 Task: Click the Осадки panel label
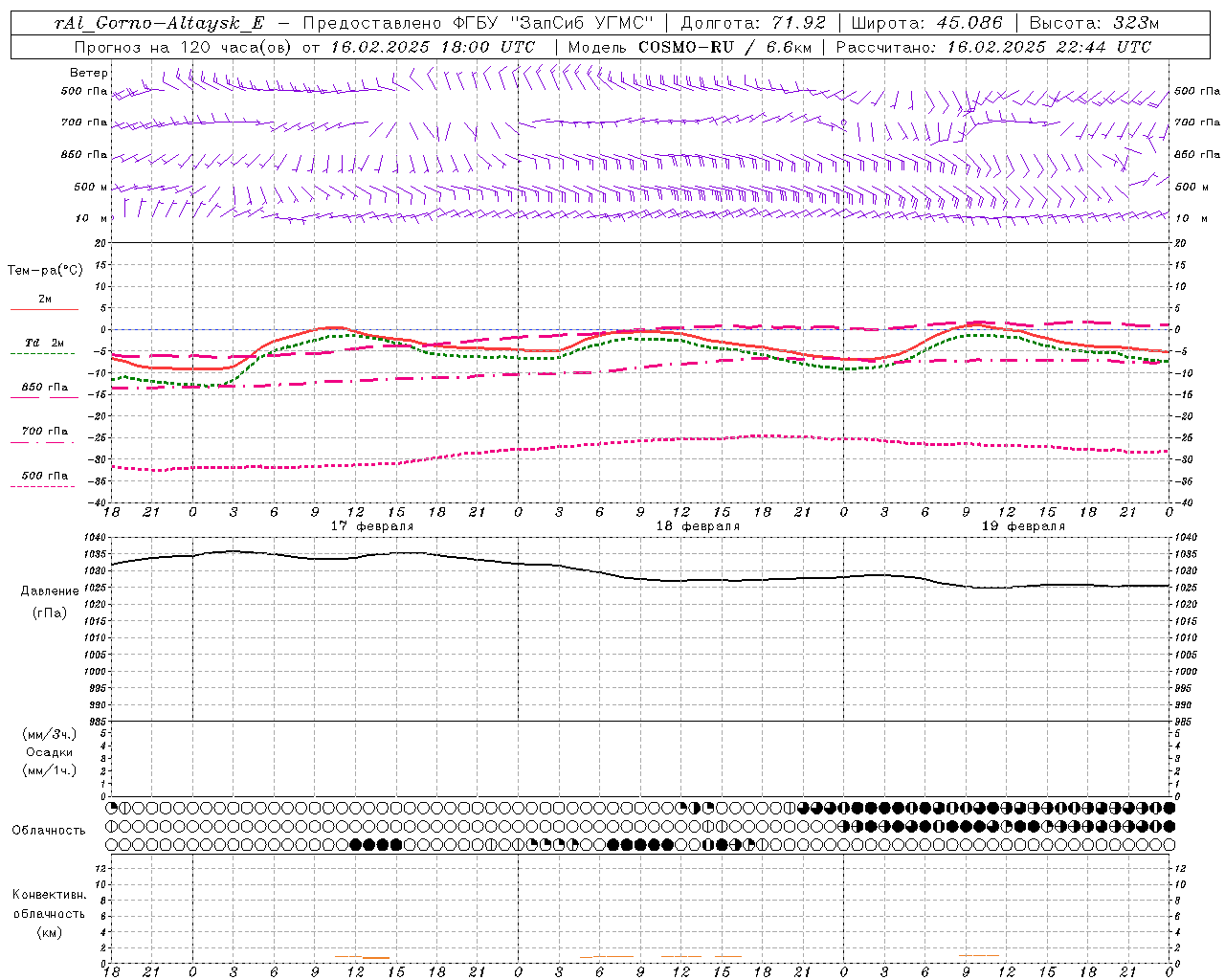50,752
